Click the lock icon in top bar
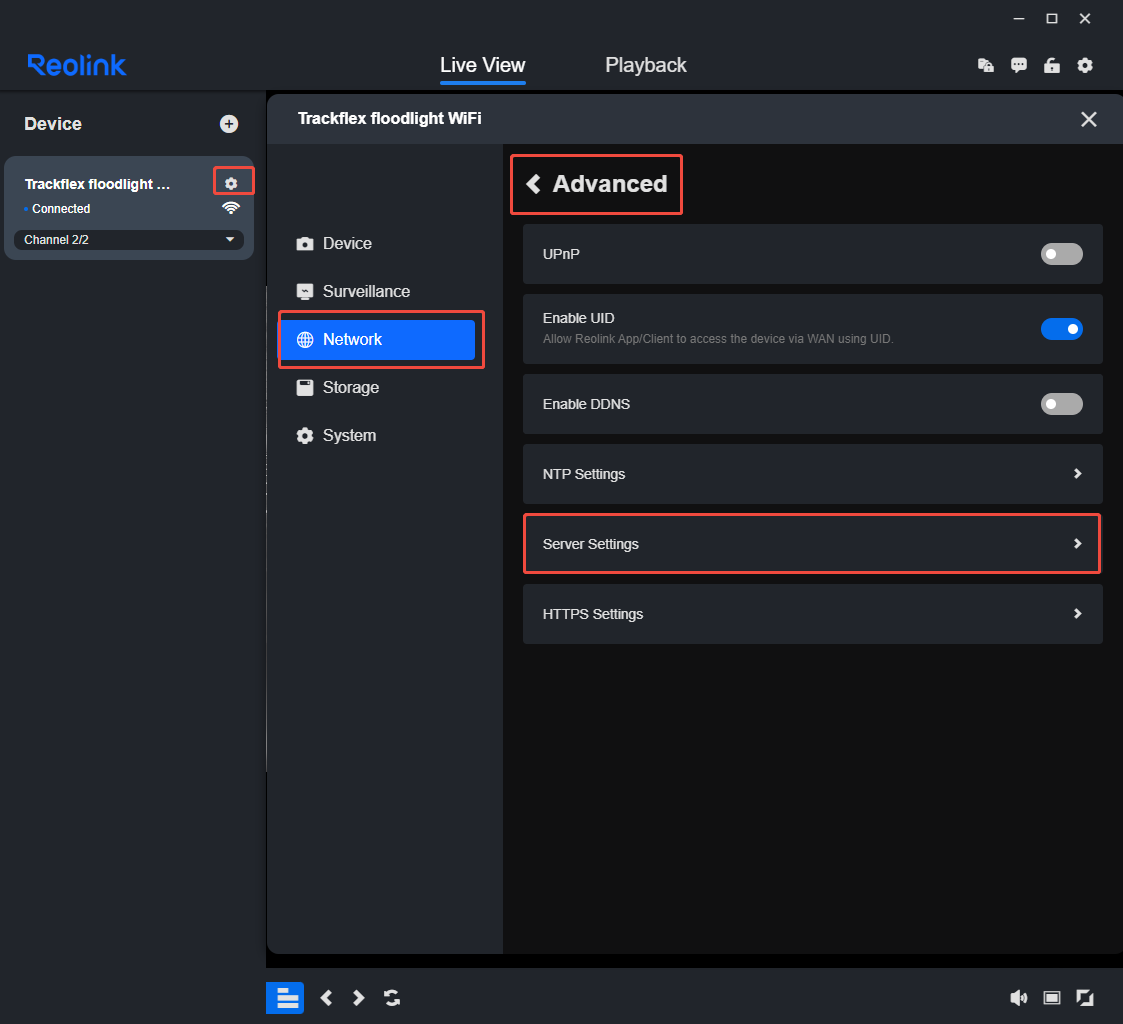The image size is (1123, 1024). coord(1051,65)
